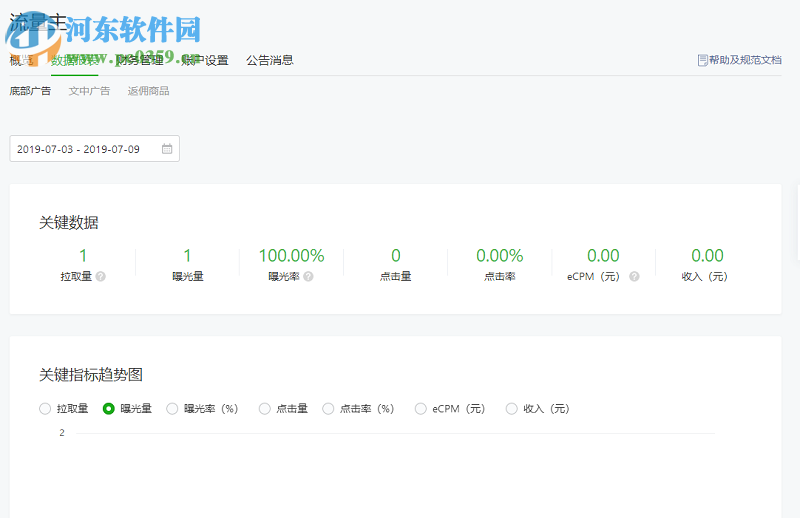Switch to the 返佣商品 sub-tab
This screenshot has width=800, height=518.
click(x=148, y=91)
